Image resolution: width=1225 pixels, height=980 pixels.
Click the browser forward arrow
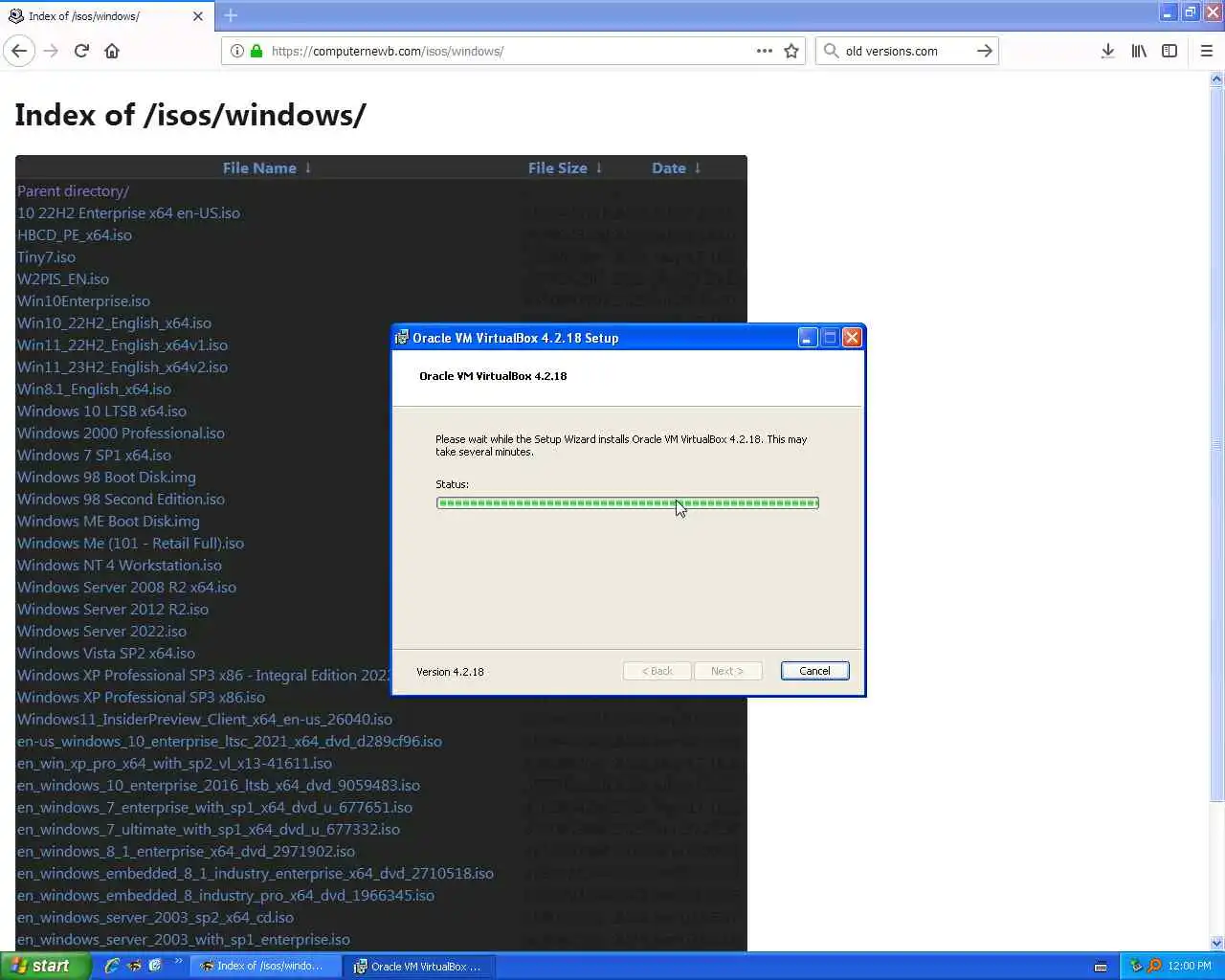pos(51,51)
